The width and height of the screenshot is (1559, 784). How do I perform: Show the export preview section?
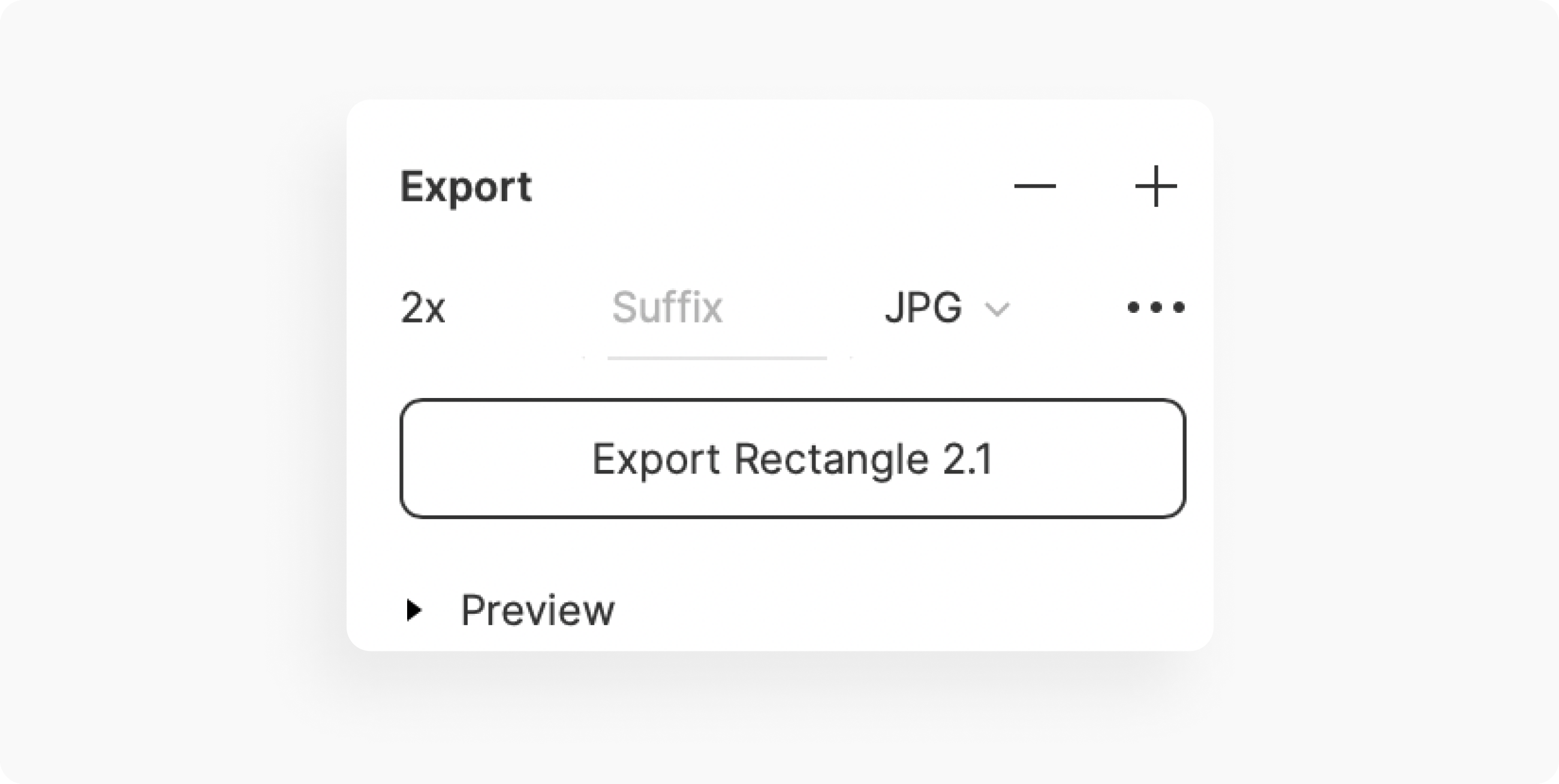tap(414, 610)
